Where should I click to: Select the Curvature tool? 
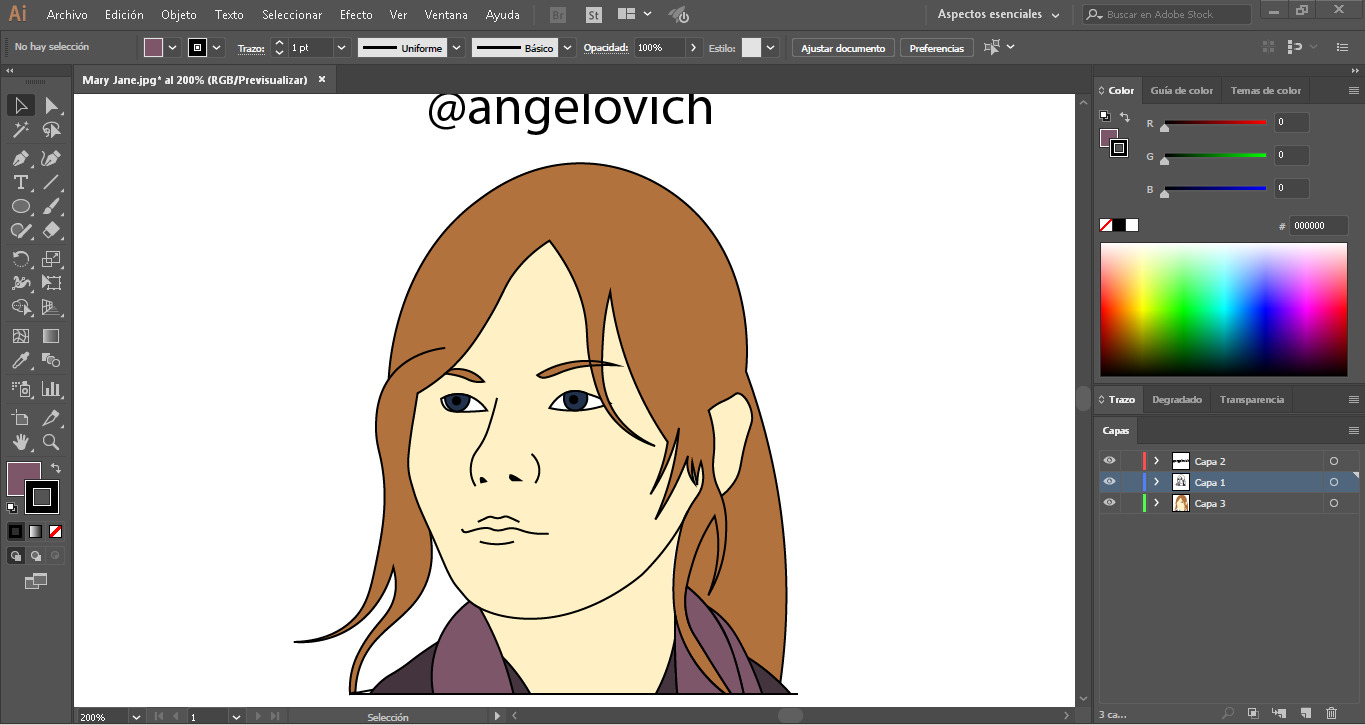point(51,158)
